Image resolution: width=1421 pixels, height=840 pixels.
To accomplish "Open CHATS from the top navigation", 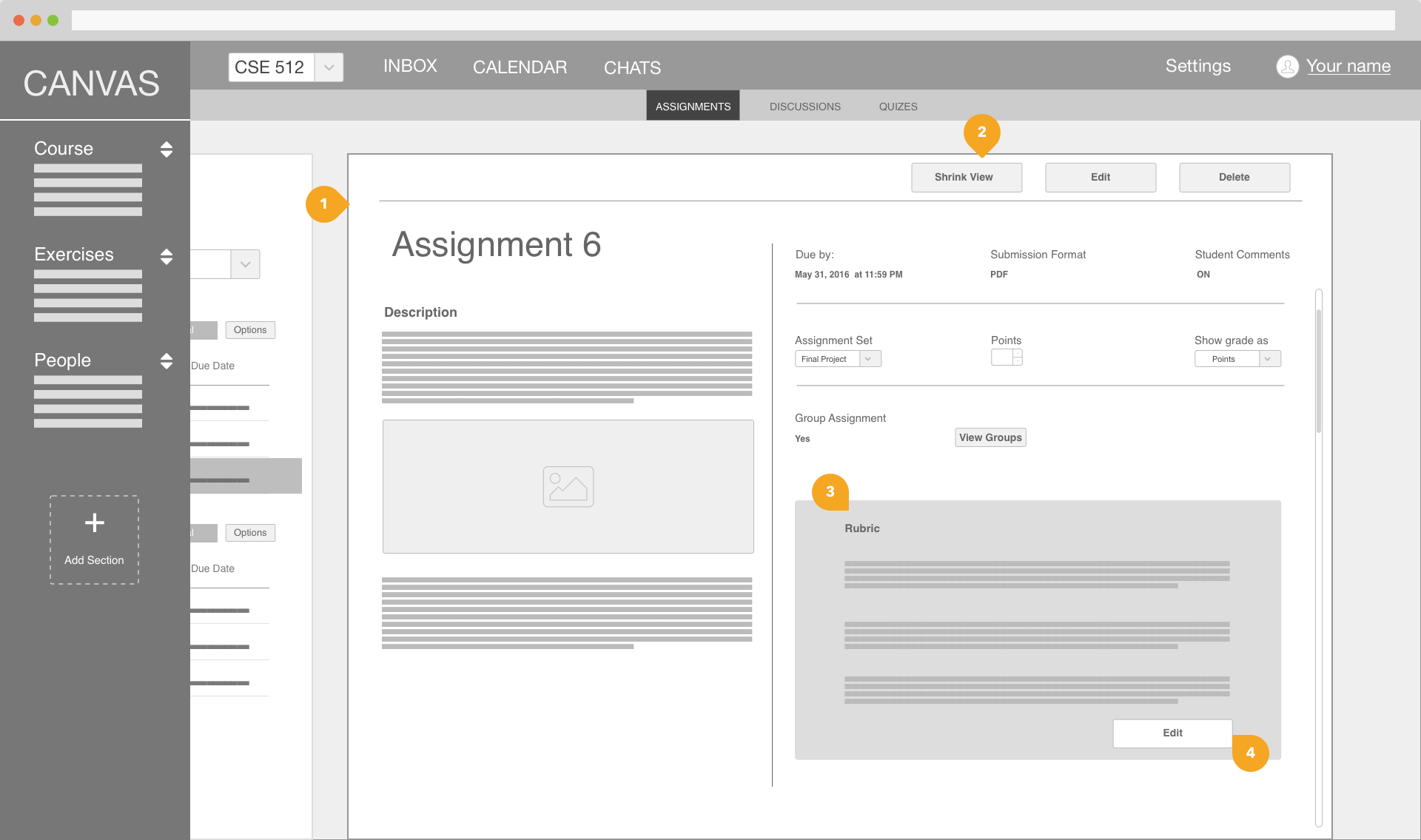I will pyautogui.click(x=632, y=68).
